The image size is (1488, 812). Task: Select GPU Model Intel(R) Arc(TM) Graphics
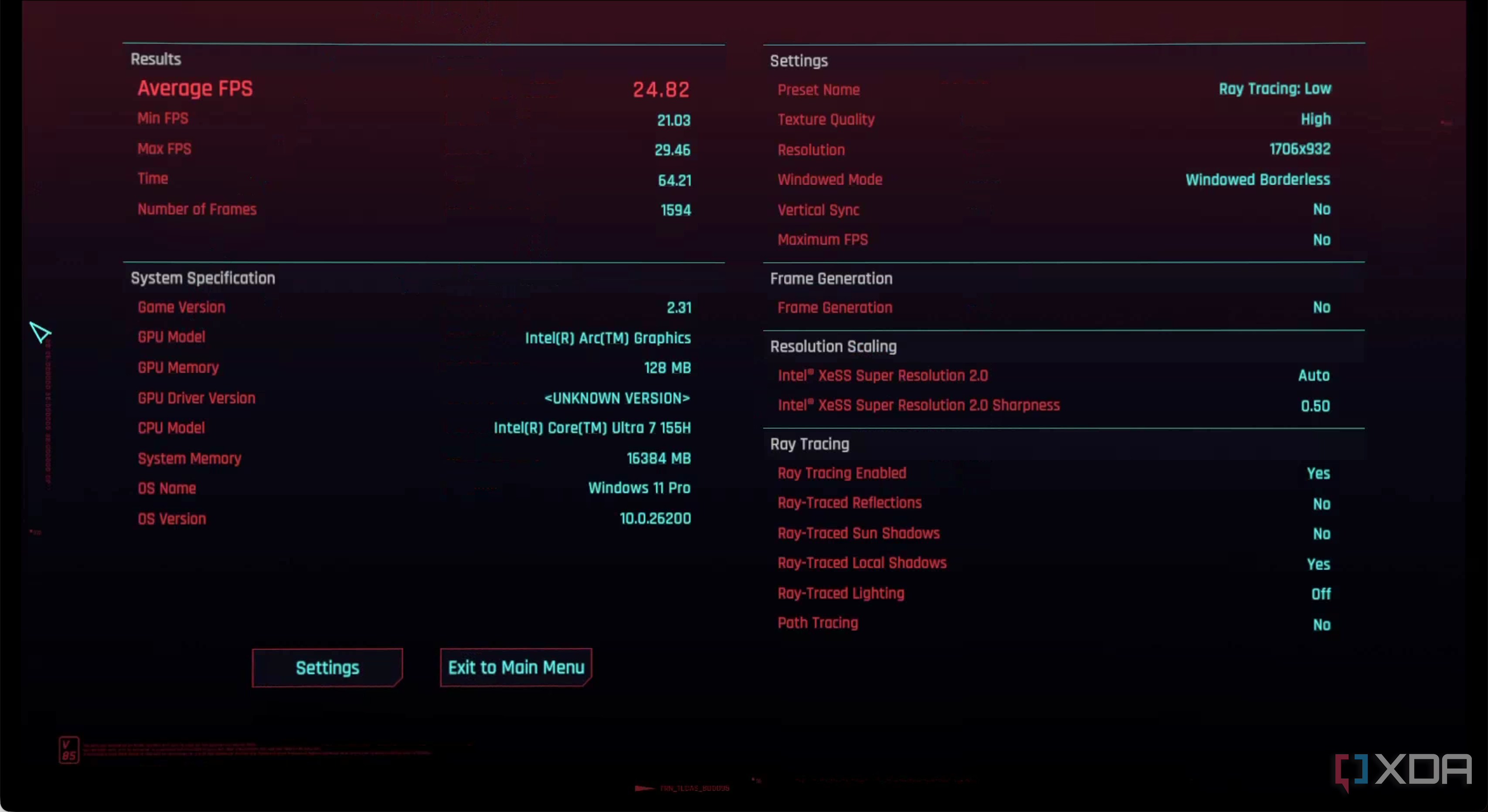click(608, 338)
